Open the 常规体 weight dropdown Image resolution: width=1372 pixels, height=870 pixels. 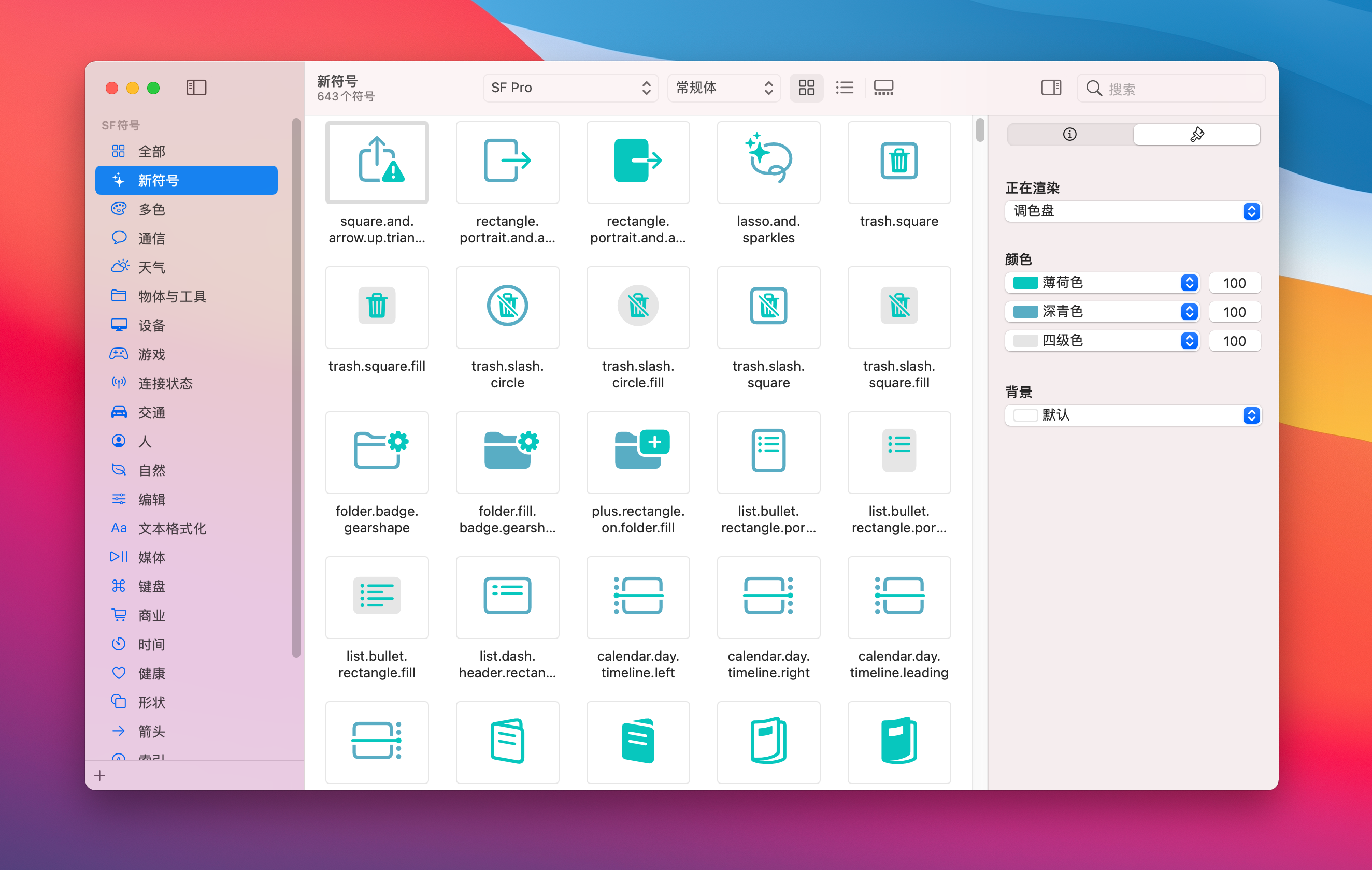click(724, 88)
